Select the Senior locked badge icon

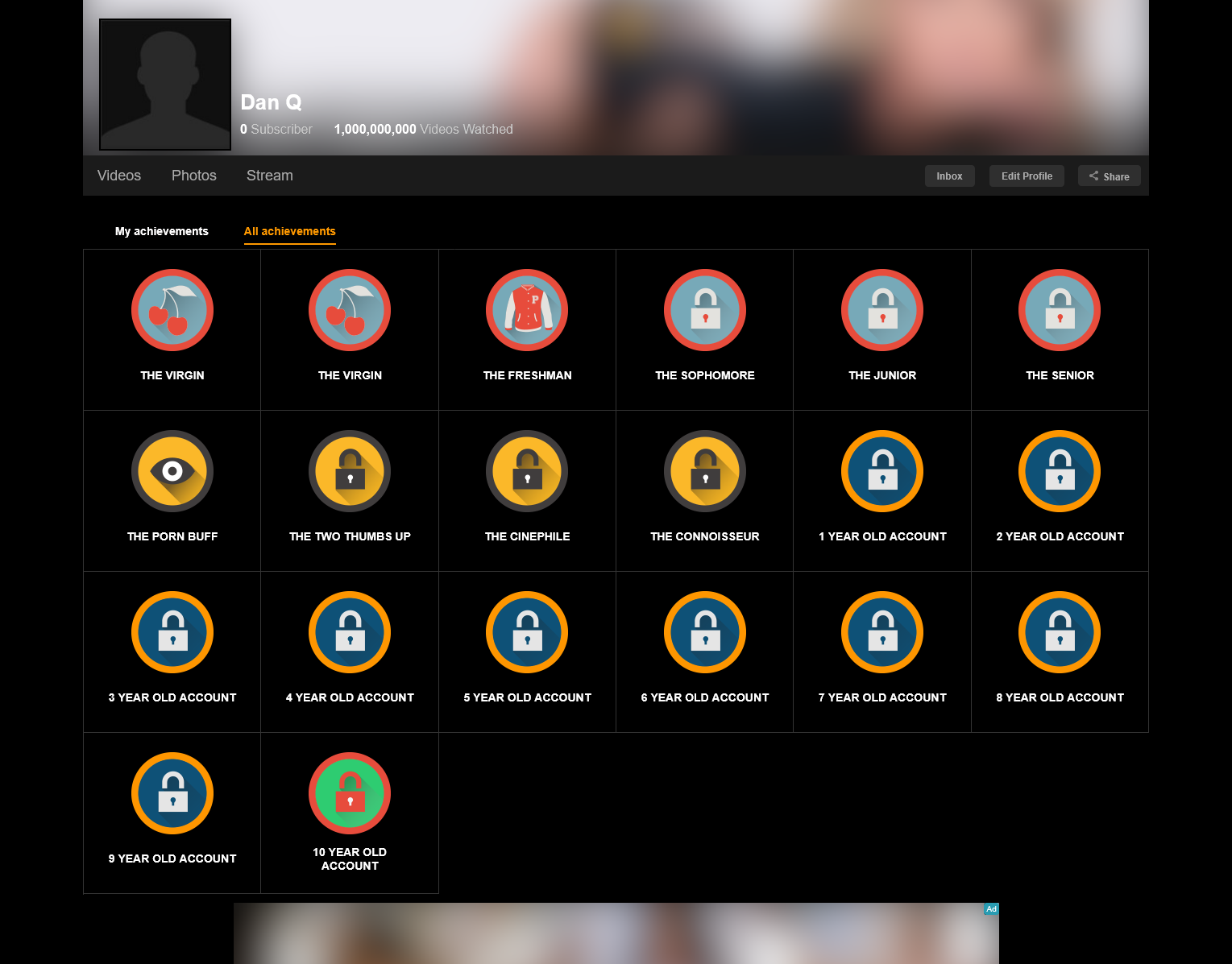coord(1060,310)
